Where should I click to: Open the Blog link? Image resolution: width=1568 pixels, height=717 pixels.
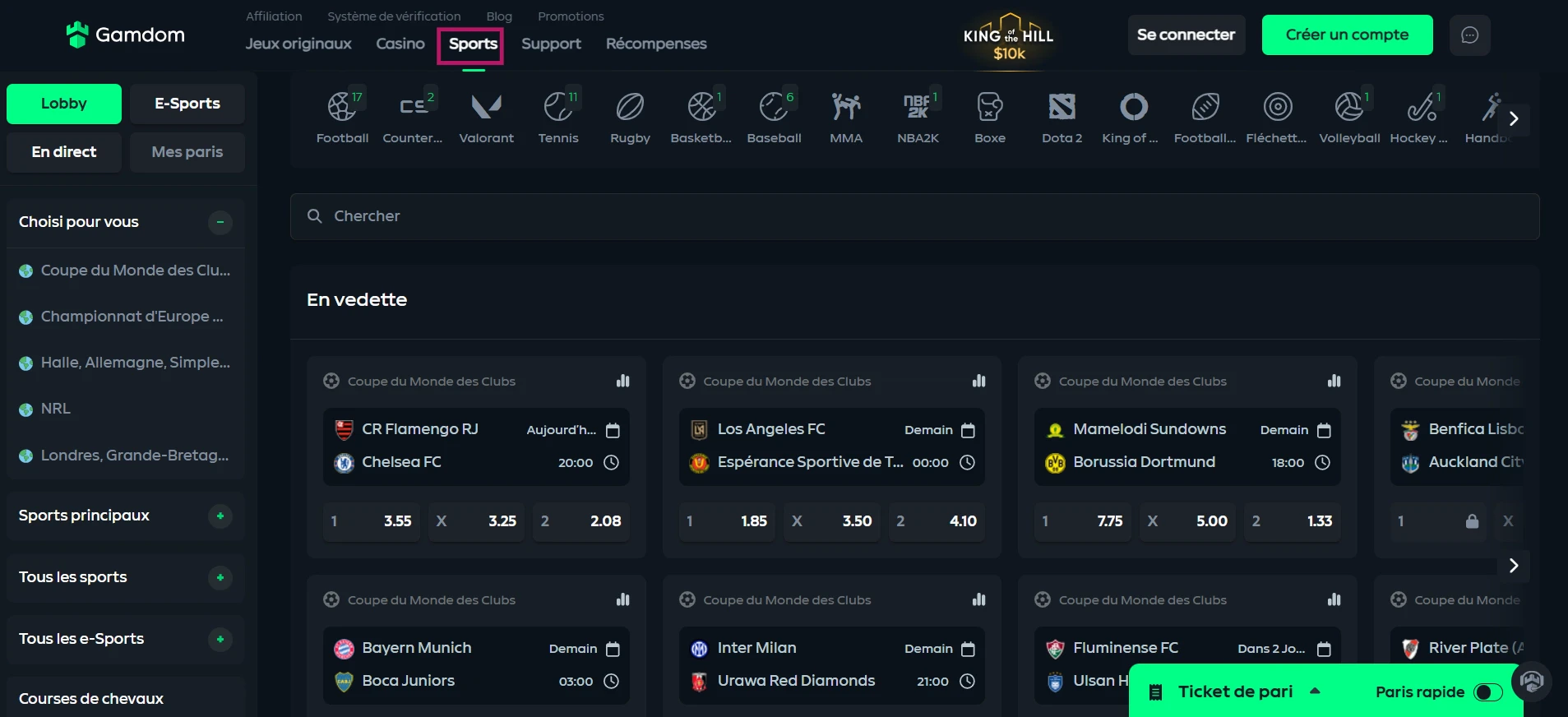pos(499,16)
